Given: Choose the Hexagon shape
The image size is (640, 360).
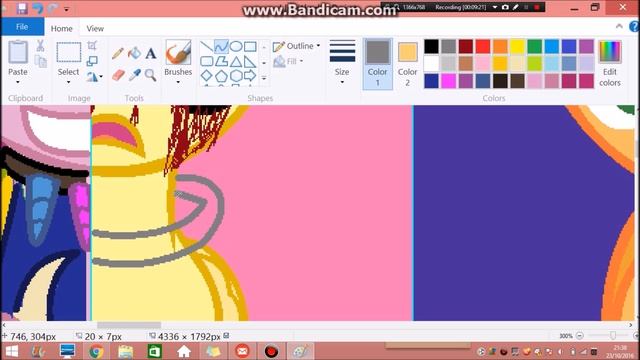Looking at the screenshot, I should point(236,76).
